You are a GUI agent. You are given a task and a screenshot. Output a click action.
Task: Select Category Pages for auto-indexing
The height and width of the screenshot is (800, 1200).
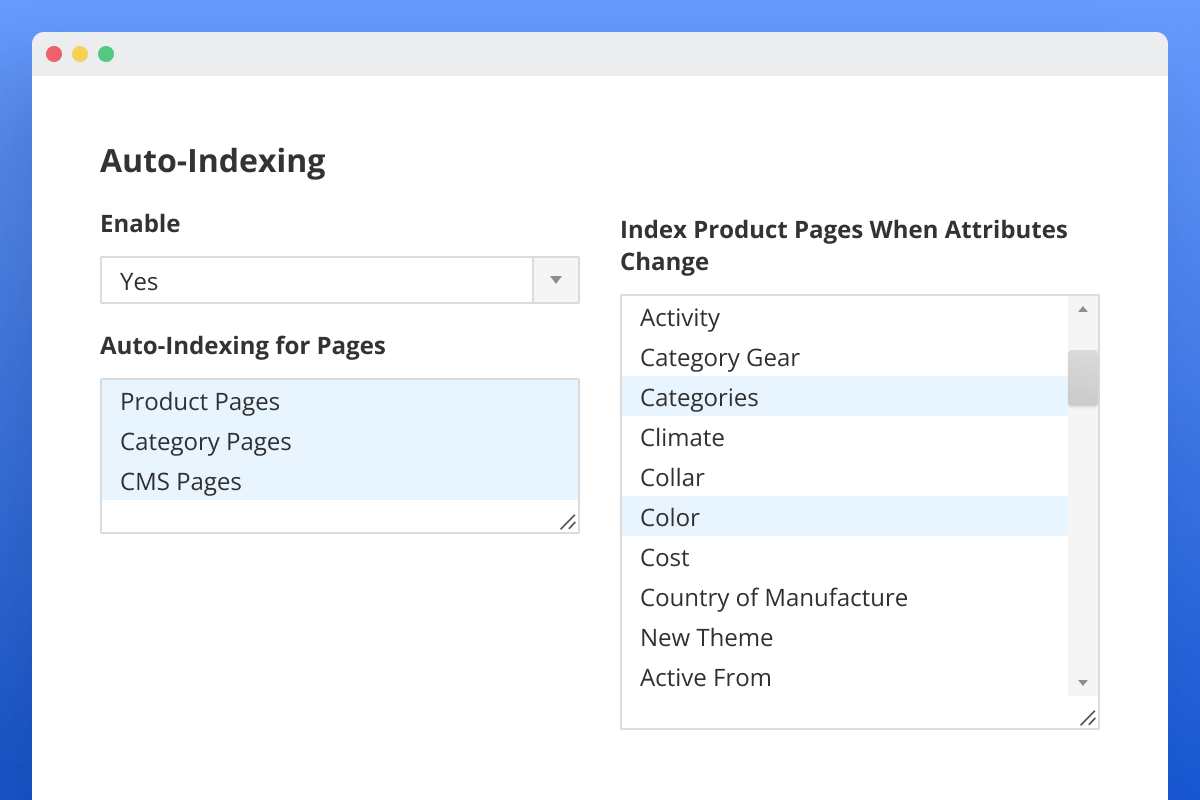pos(205,441)
